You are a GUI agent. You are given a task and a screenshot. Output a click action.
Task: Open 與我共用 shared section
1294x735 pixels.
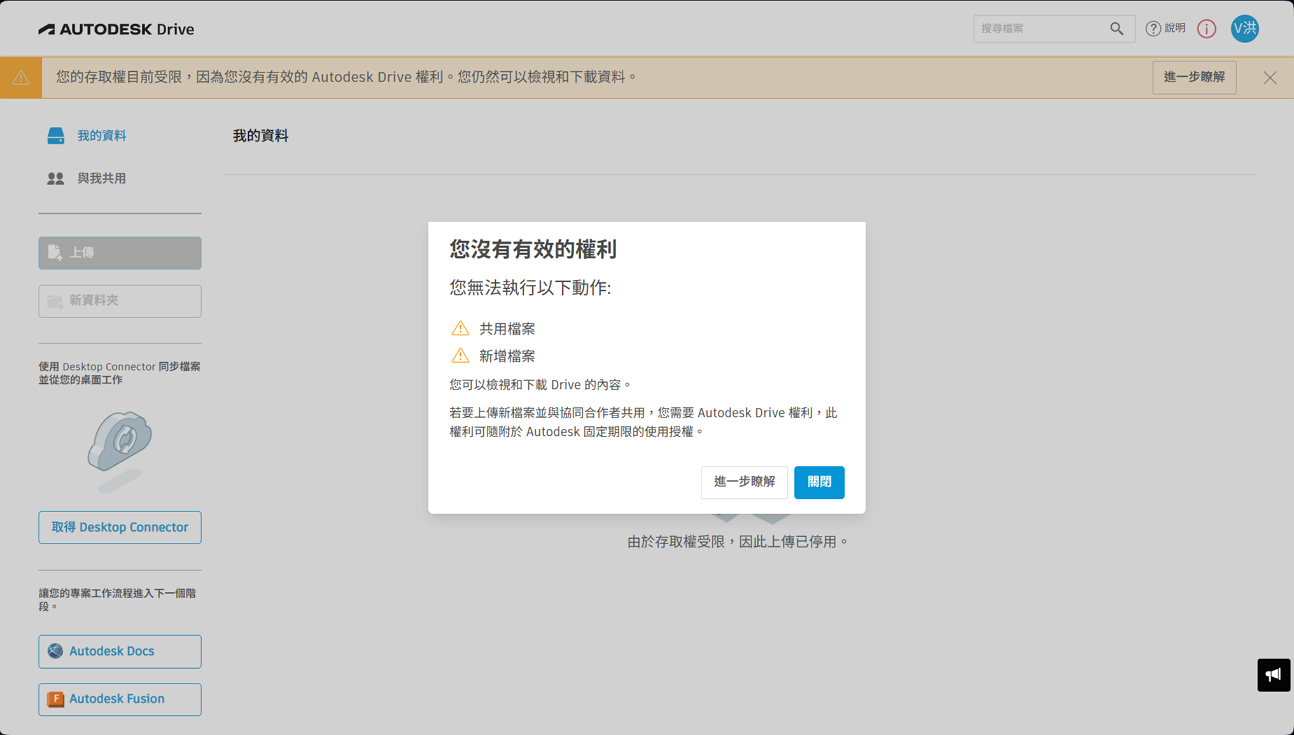101,179
